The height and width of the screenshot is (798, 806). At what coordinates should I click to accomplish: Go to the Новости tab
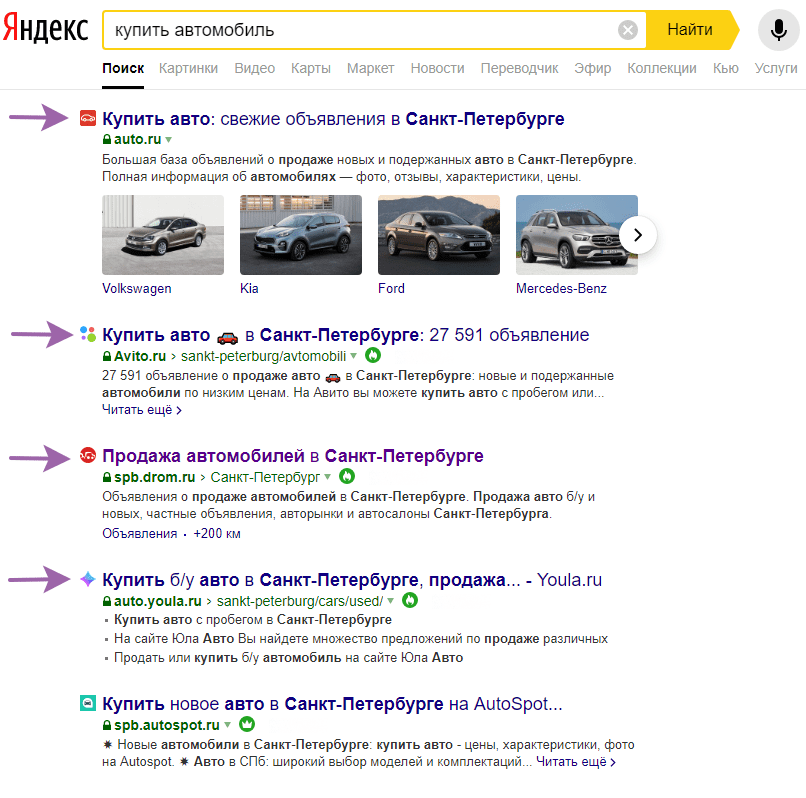point(437,68)
